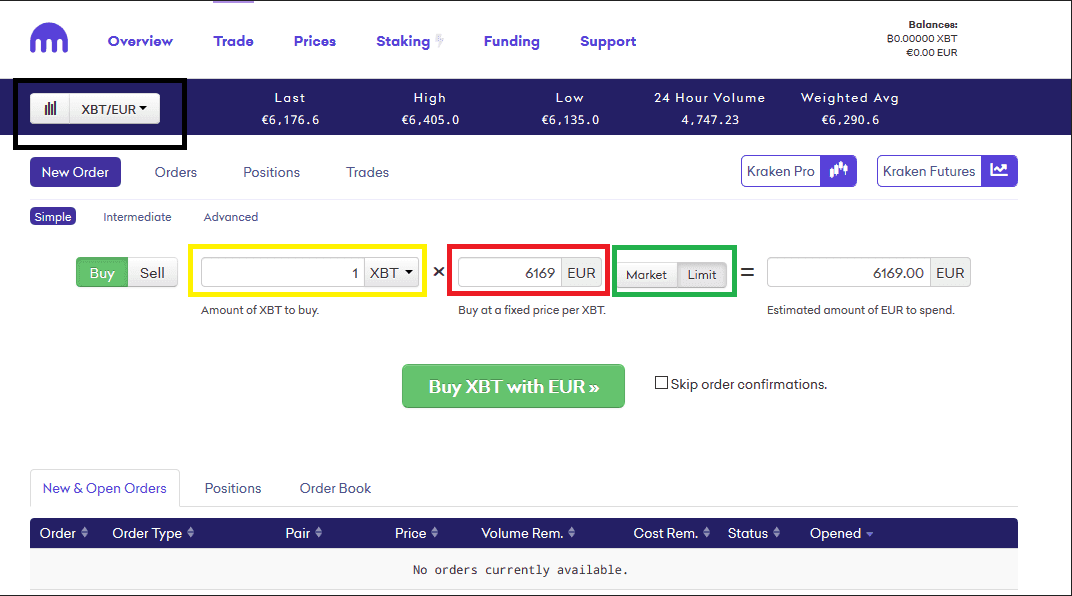The width and height of the screenshot is (1072, 596).
Task: Click the chart bars icon beside XBT/EUR
Action: (x=50, y=109)
